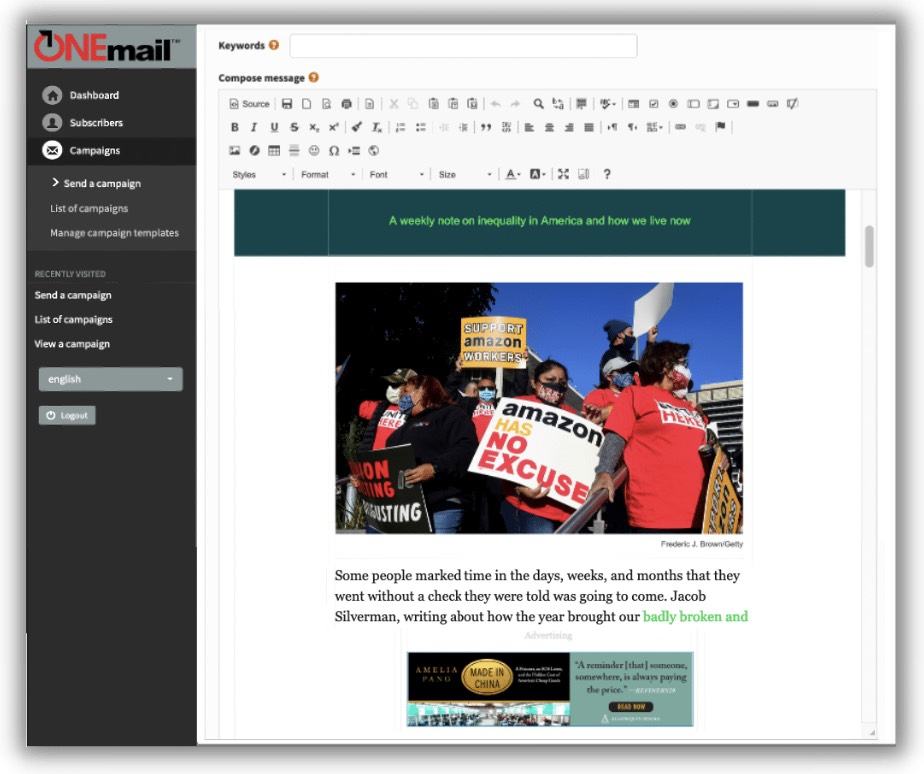Insert a hyperlink with Link icon
The image size is (924, 774).
point(680,127)
